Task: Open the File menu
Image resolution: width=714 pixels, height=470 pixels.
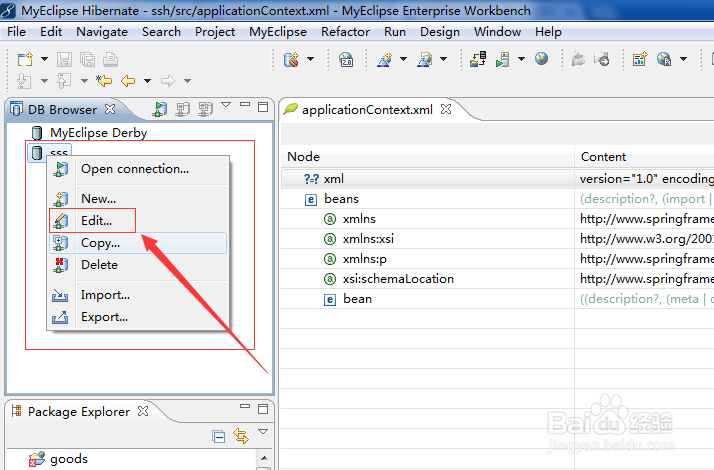Action: (16, 32)
